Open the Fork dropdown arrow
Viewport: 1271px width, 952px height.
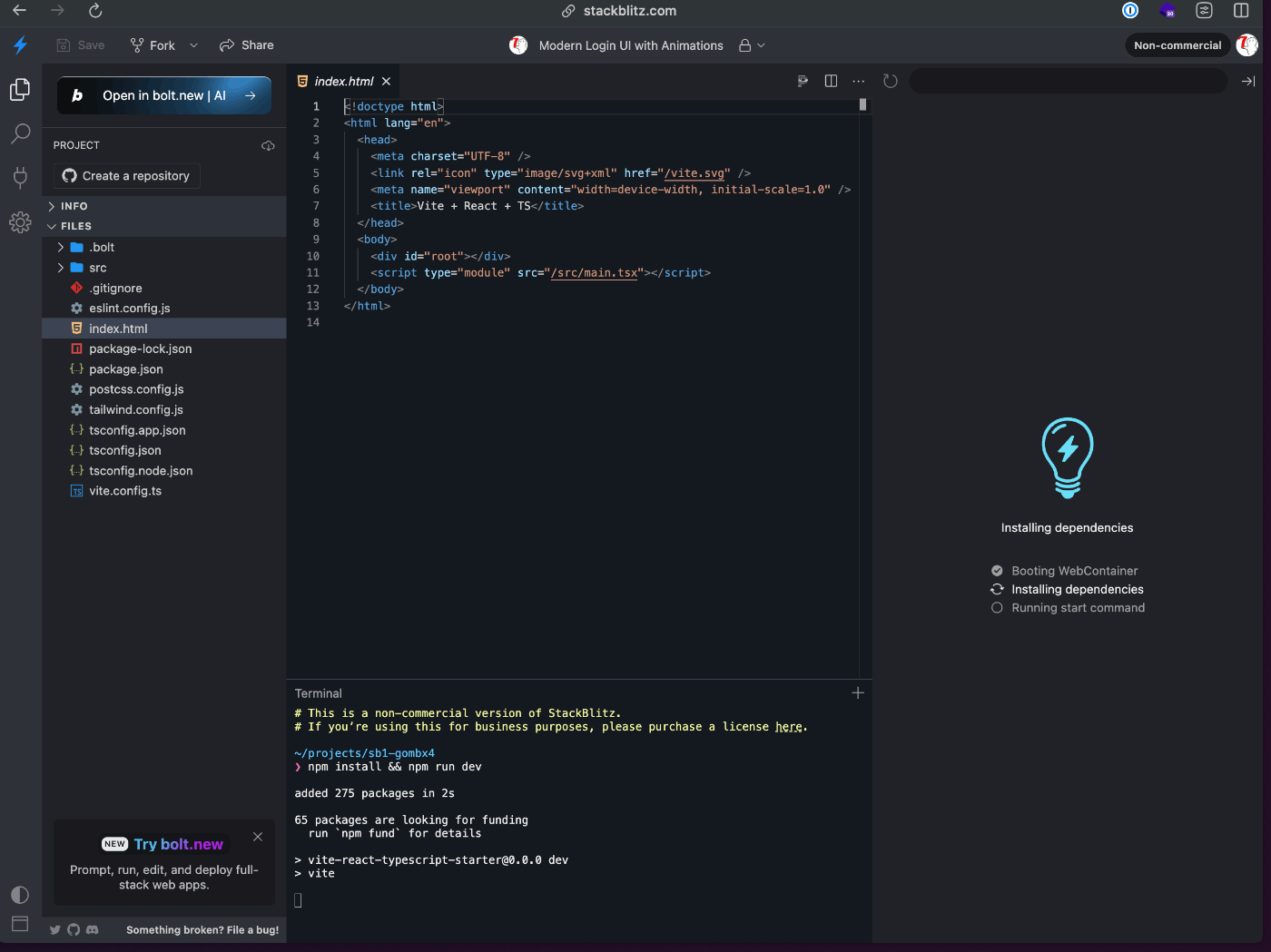click(x=193, y=45)
